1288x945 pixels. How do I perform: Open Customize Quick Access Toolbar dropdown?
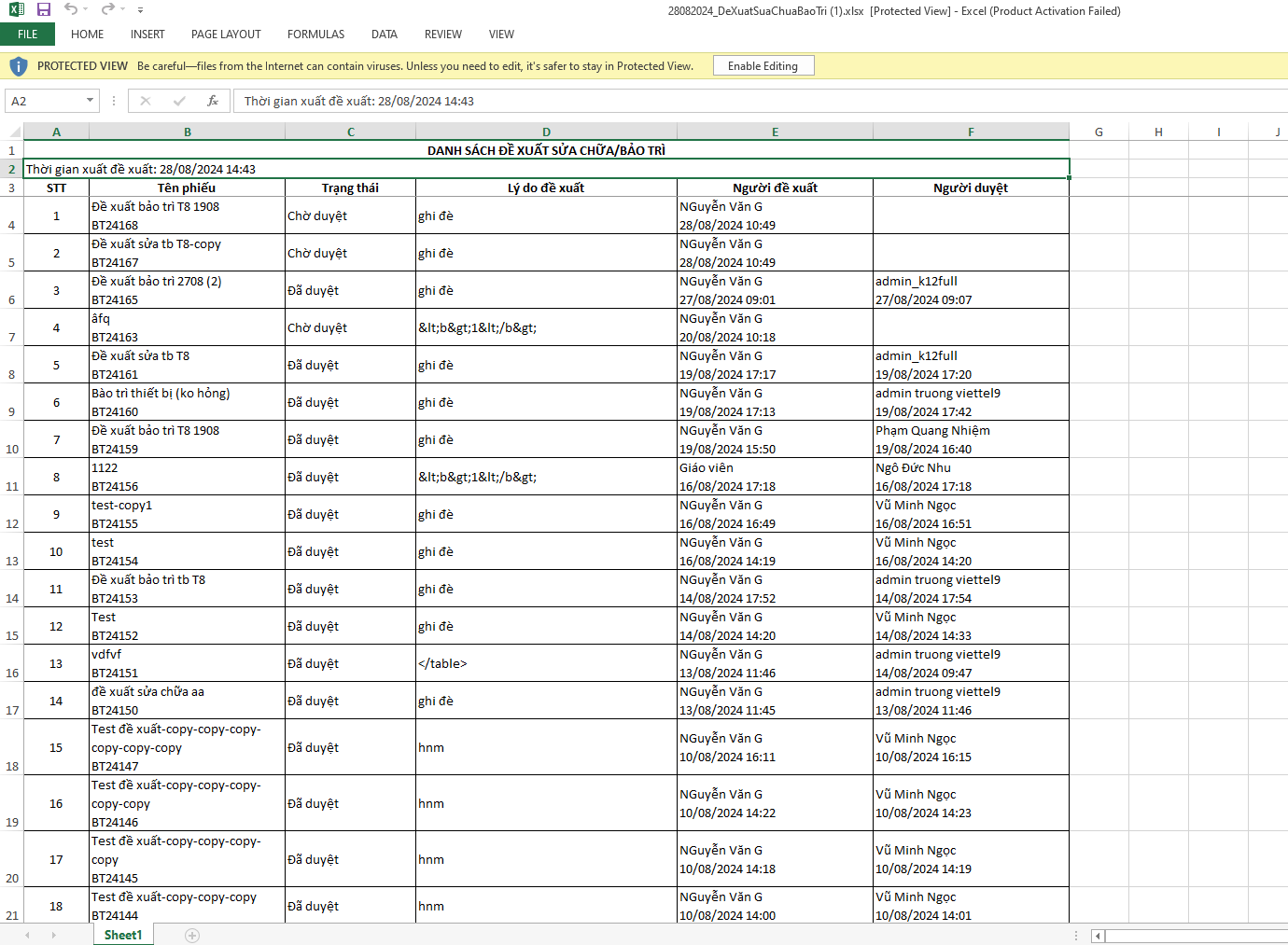coord(140,10)
